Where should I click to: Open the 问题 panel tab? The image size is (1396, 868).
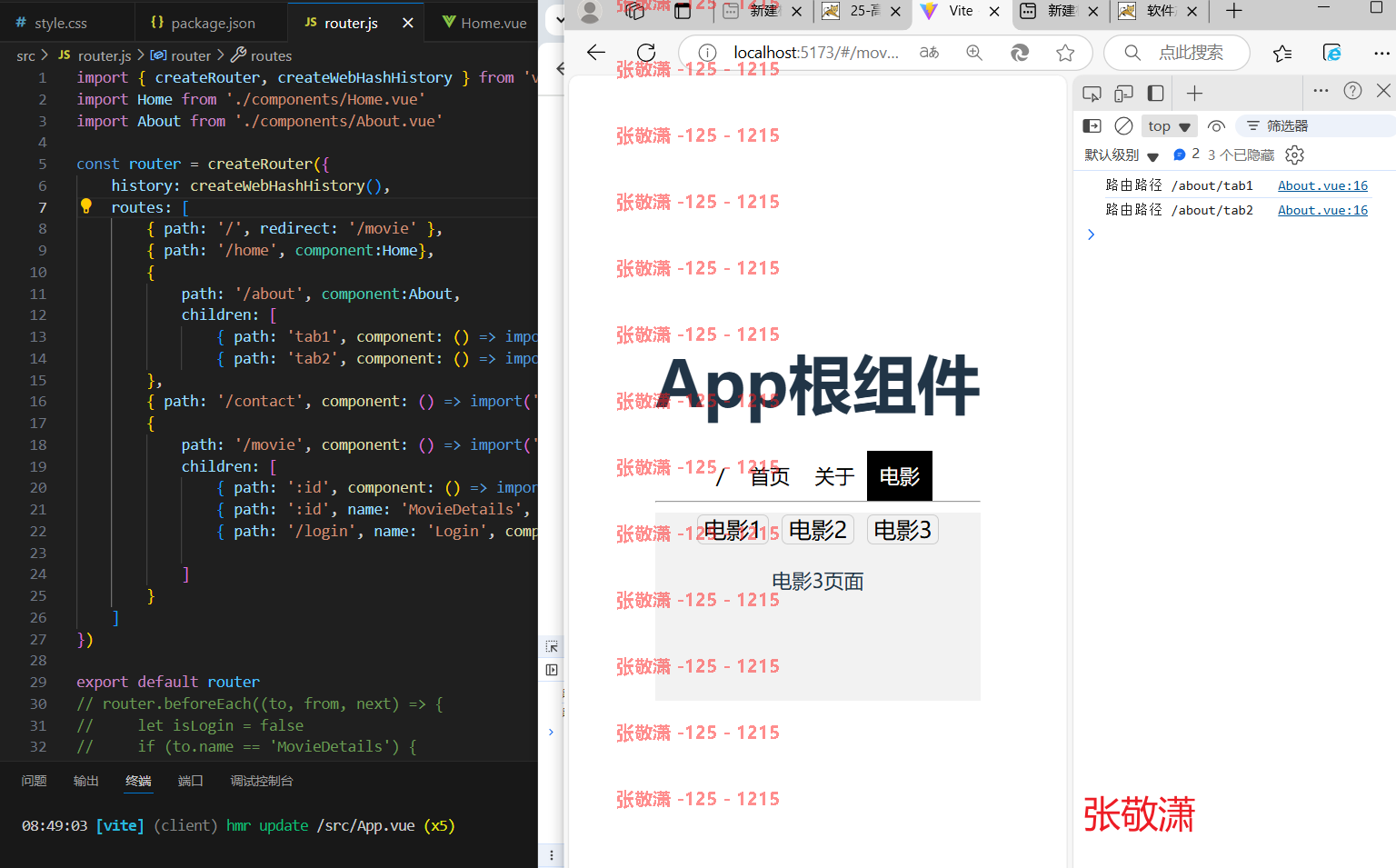[35, 781]
